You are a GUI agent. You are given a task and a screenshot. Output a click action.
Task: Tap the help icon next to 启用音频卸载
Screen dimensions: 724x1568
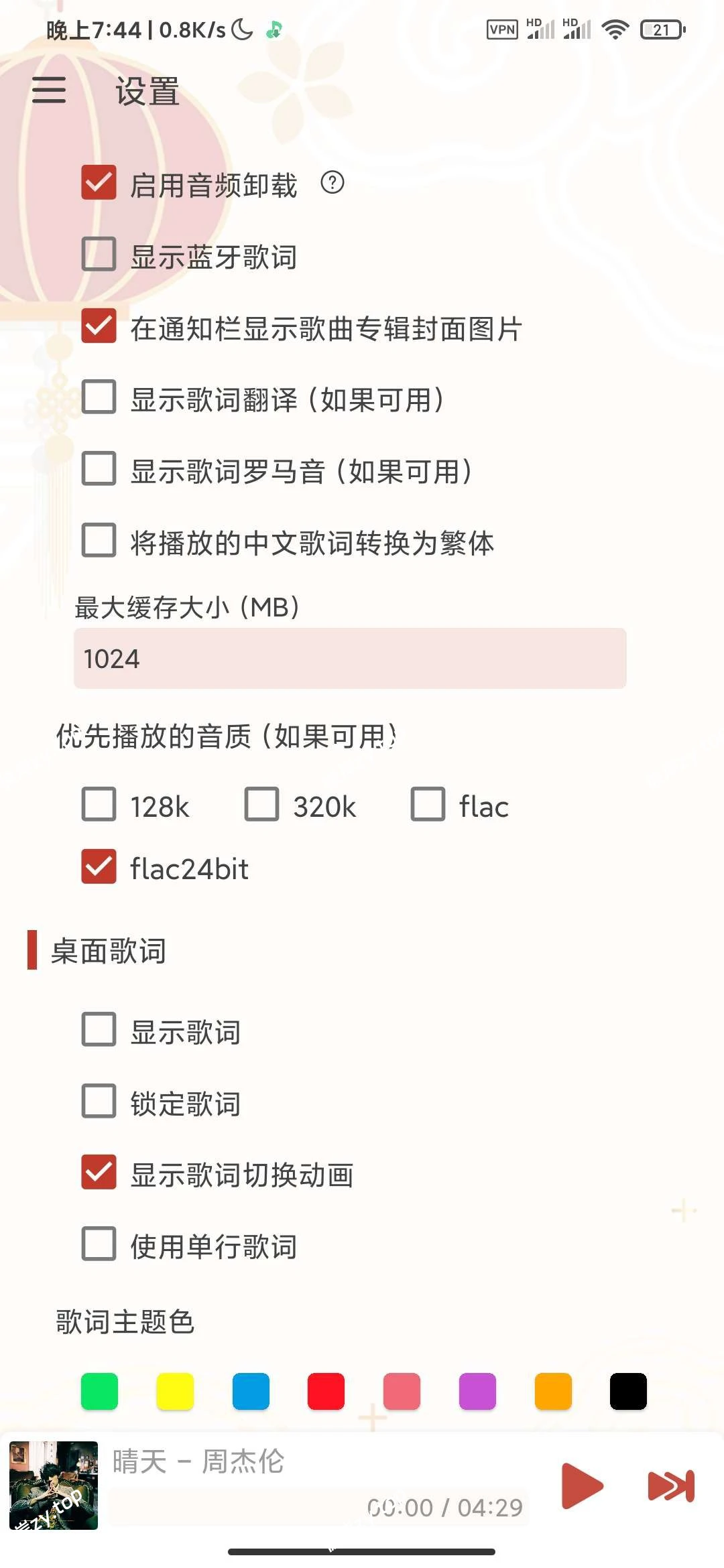coord(332,183)
